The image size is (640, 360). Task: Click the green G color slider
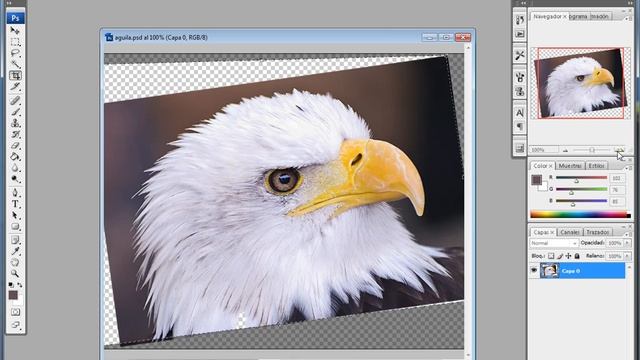click(x=582, y=189)
